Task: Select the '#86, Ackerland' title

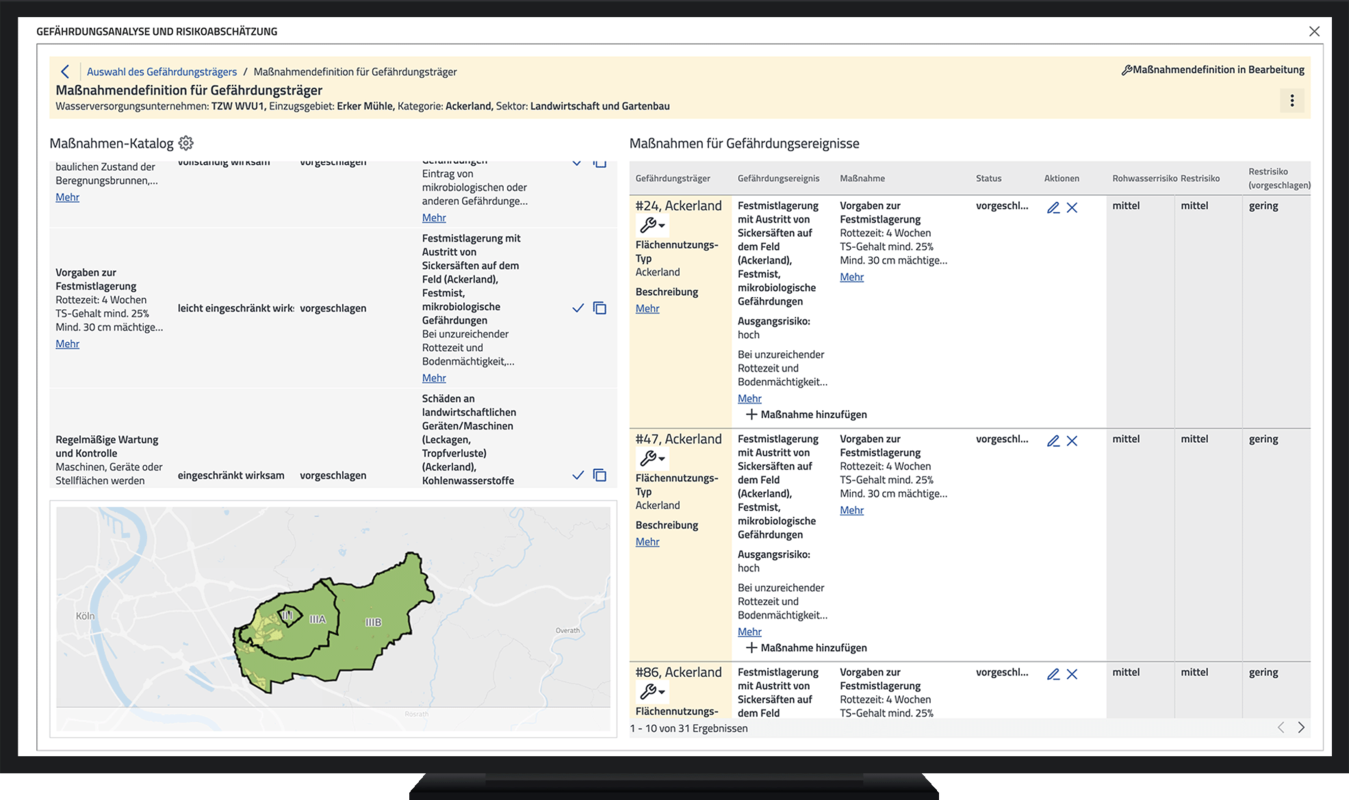Action: coord(678,673)
